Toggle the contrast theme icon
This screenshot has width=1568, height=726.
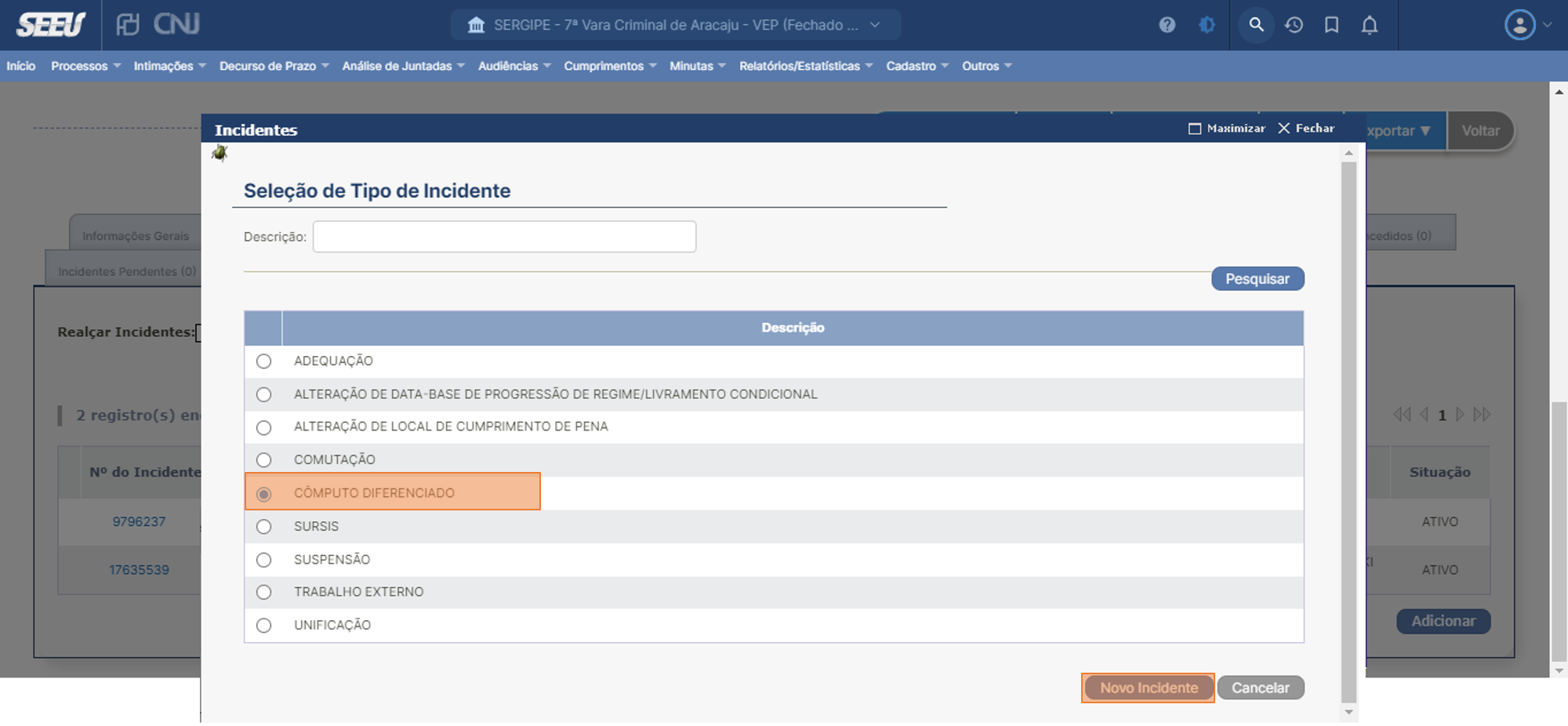pyautogui.click(x=1207, y=25)
